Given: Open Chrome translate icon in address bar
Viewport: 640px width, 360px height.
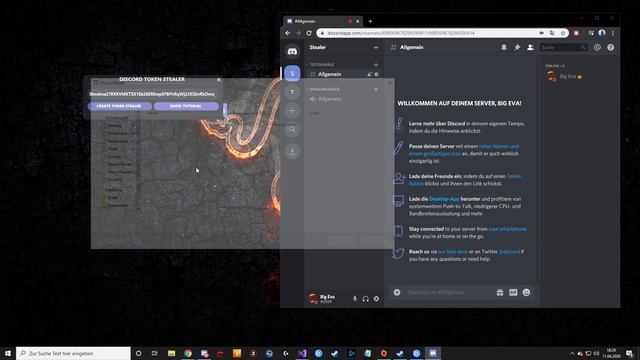Looking at the screenshot, I should pyautogui.click(x=552, y=33).
